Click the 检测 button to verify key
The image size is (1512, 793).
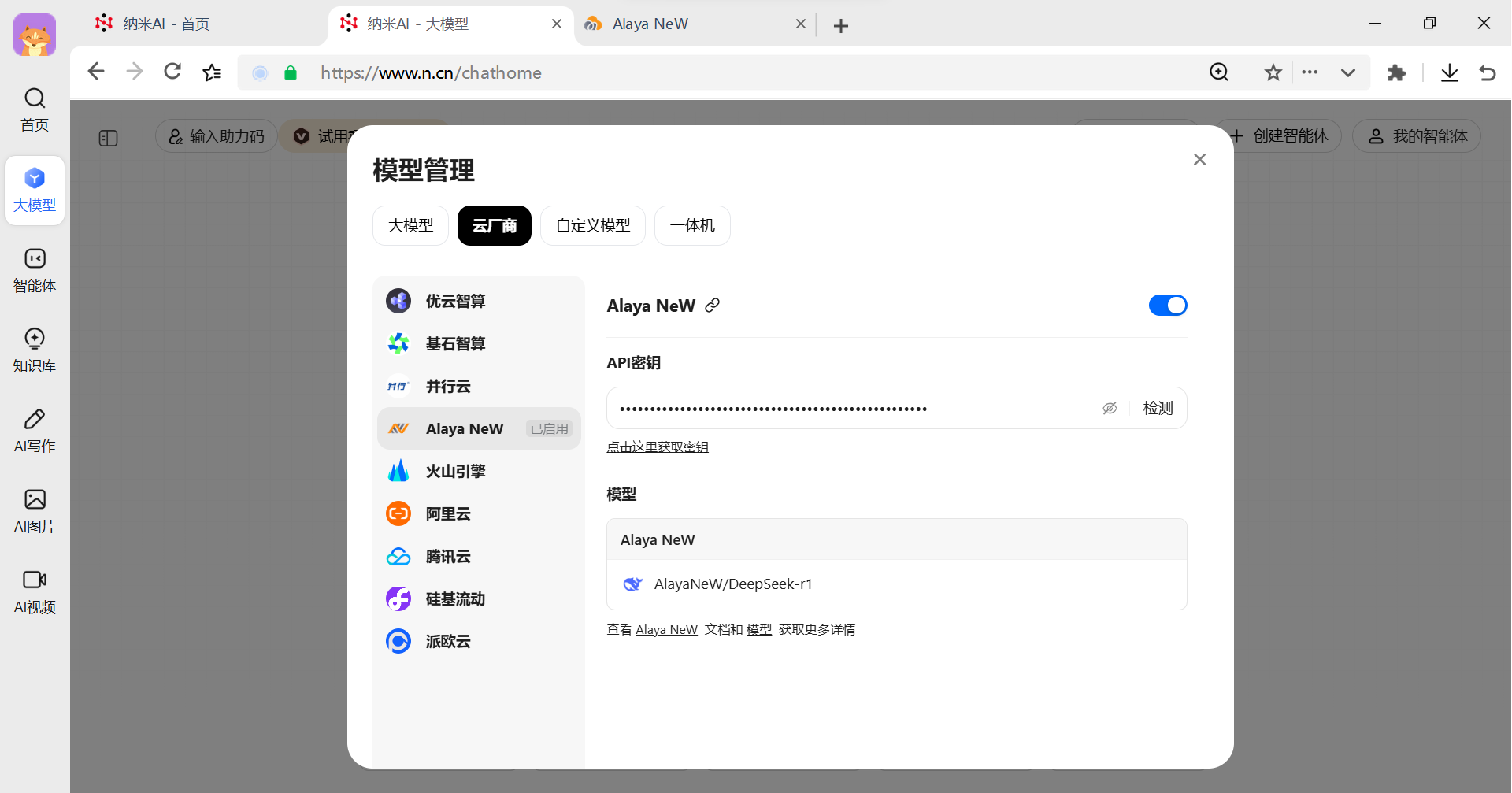(x=1158, y=408)
